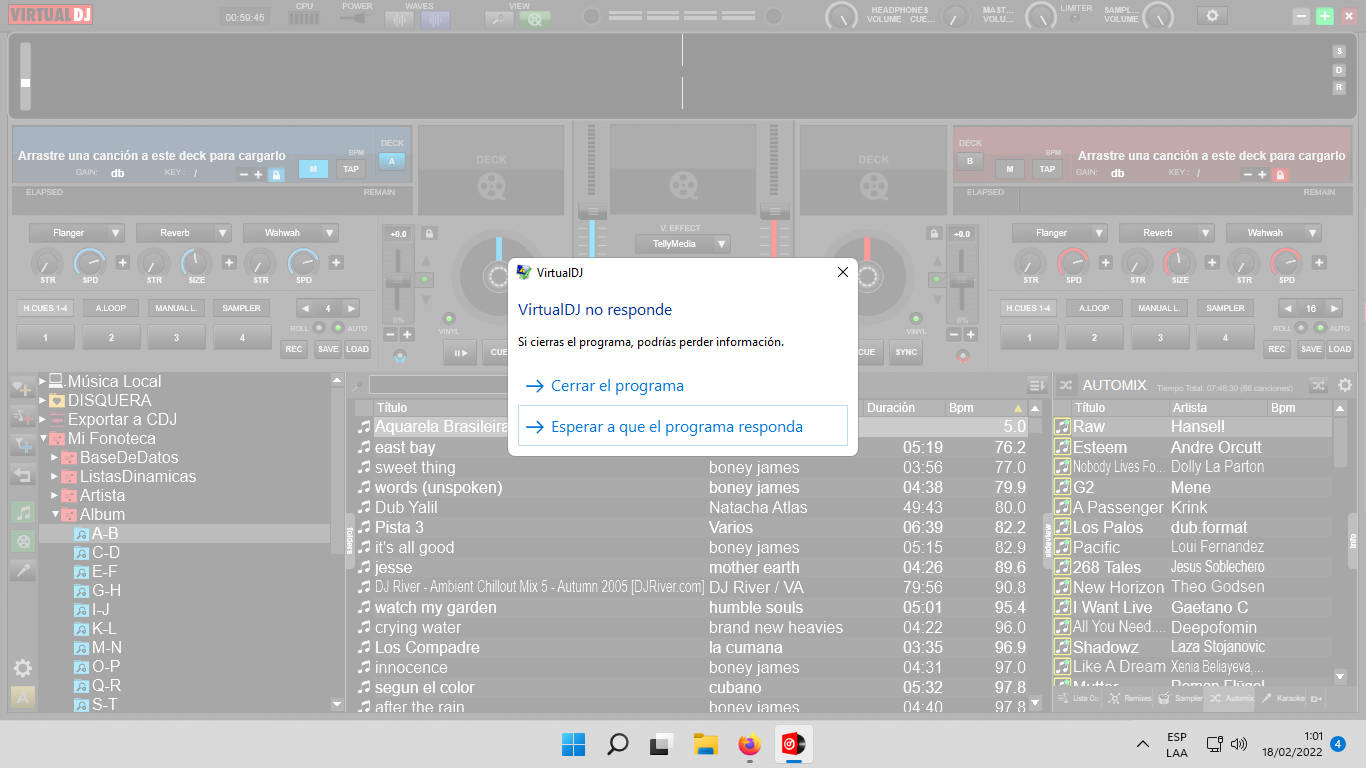Click the deck B key lock icon
The width and height of the screenshot is (1366, 768).
[1279, 174]
